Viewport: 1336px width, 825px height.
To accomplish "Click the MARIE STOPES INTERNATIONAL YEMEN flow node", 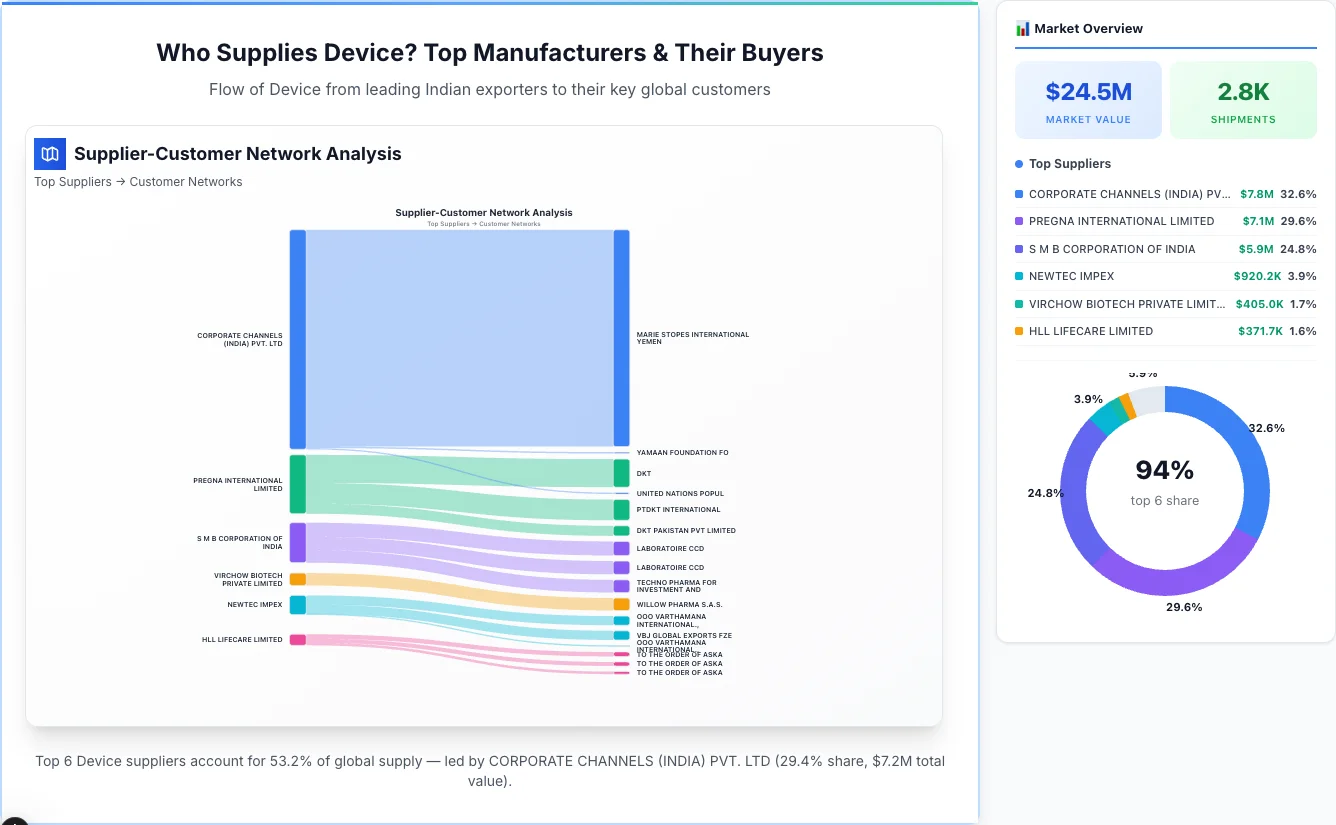I will point(622,335).
